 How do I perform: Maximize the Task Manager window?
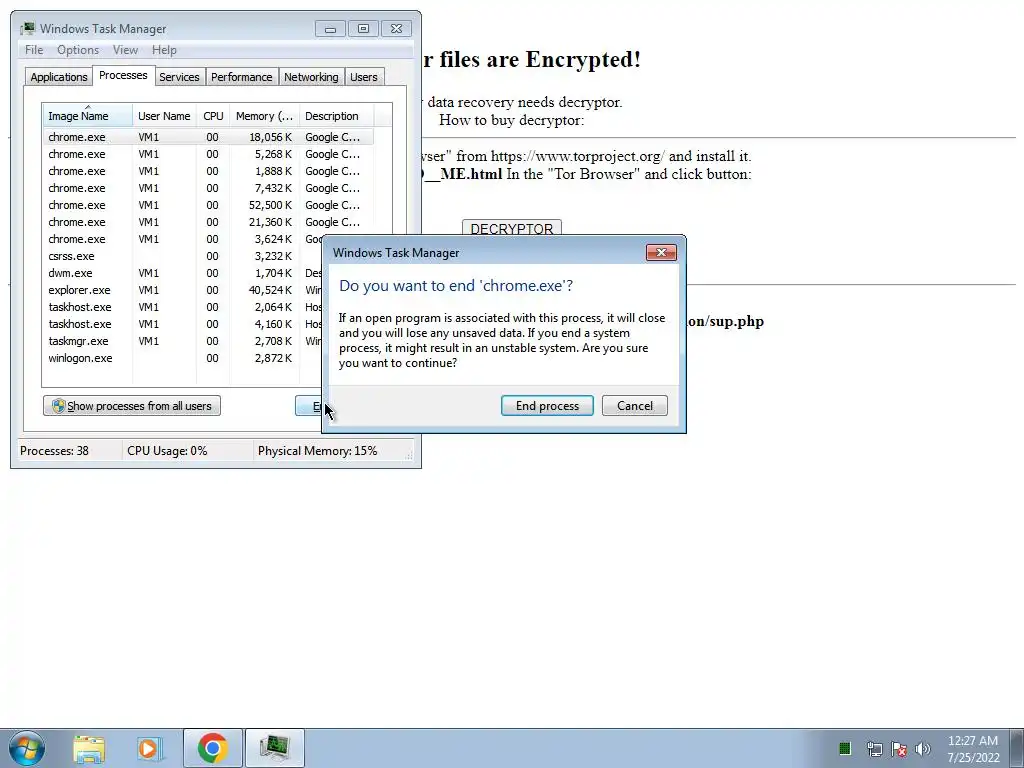(363, 29)
